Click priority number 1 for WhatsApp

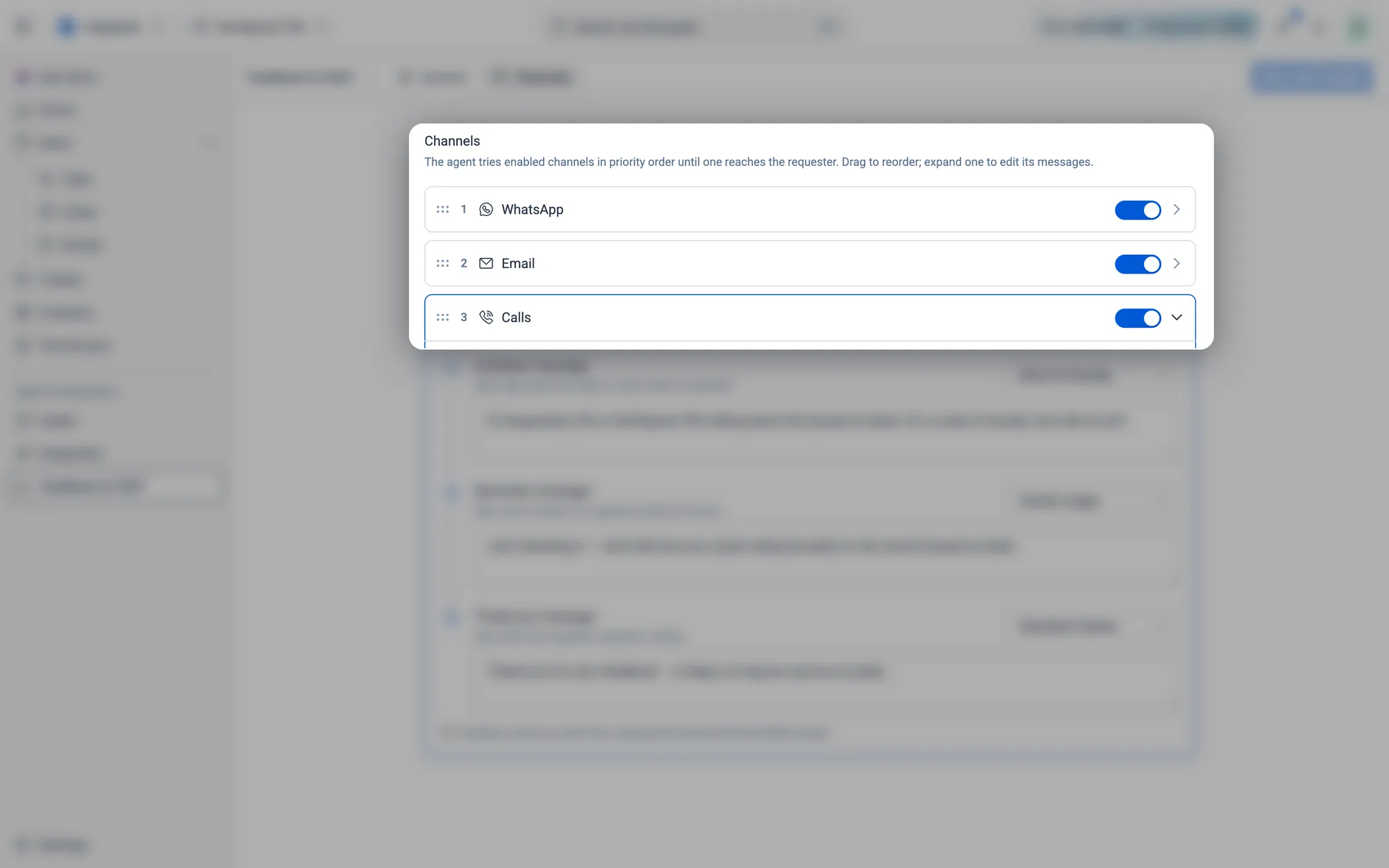pyautogui.click(x=463, y=209)
